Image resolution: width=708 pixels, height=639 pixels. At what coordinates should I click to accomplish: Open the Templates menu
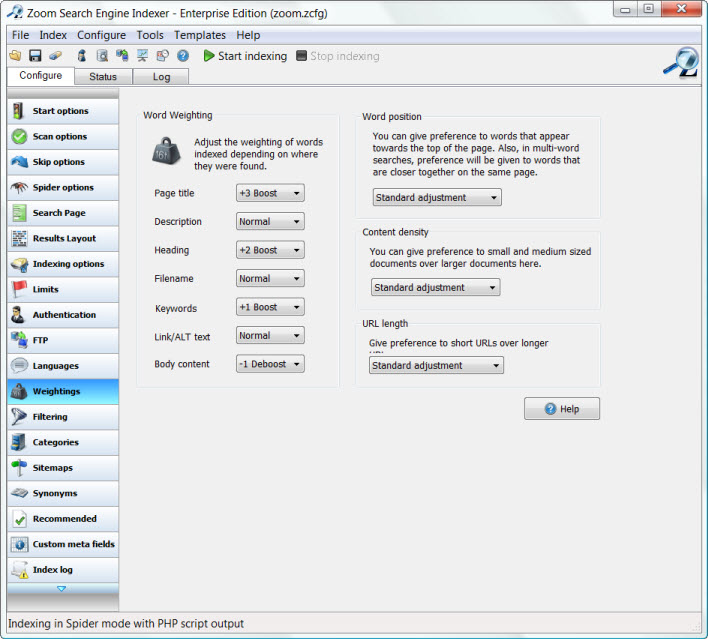(x=200, y=35)
